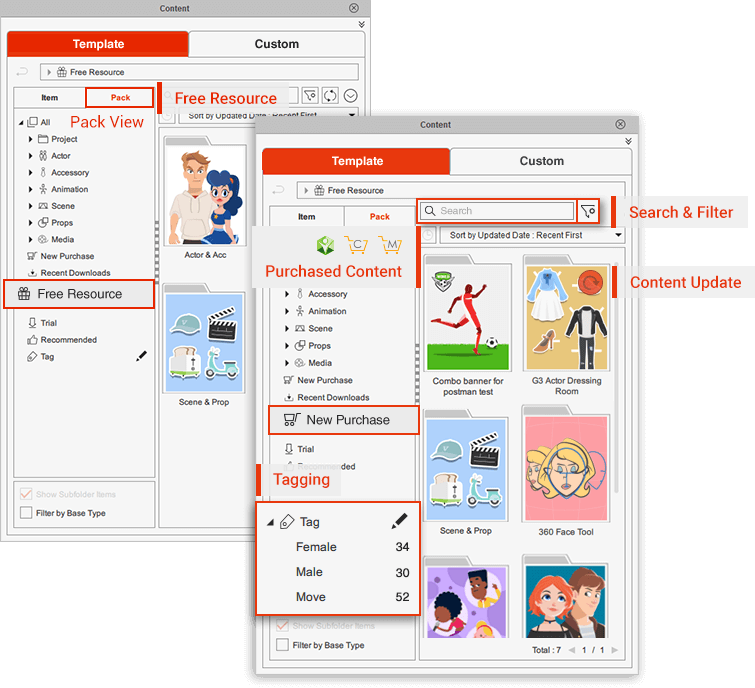Viewport: 755px width, 688px height.
Task: Open the Sort by Updated Date dropdown
Action: pyautogui.click(x=531, y=235)
